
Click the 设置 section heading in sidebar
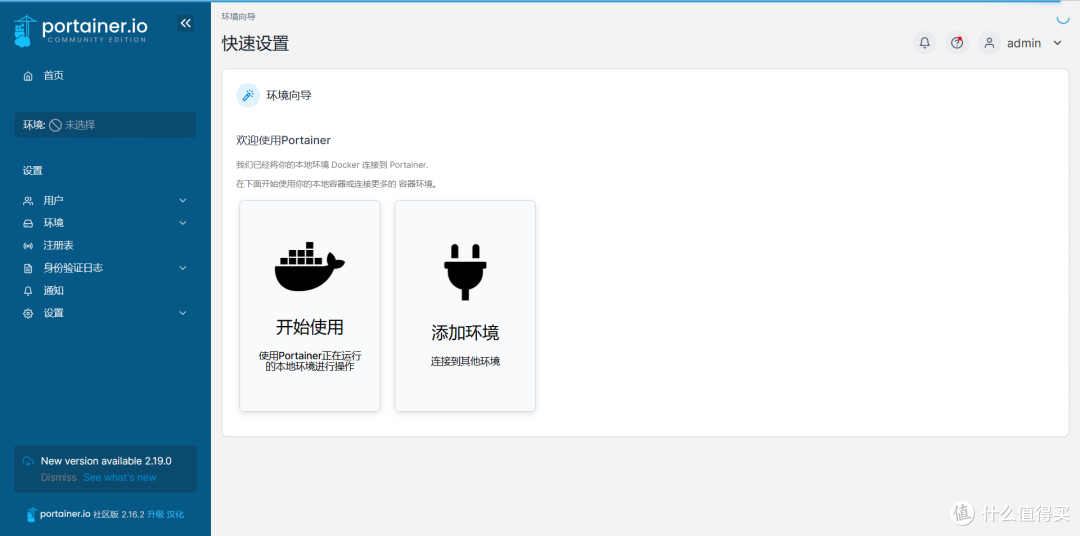click(32, 171)
